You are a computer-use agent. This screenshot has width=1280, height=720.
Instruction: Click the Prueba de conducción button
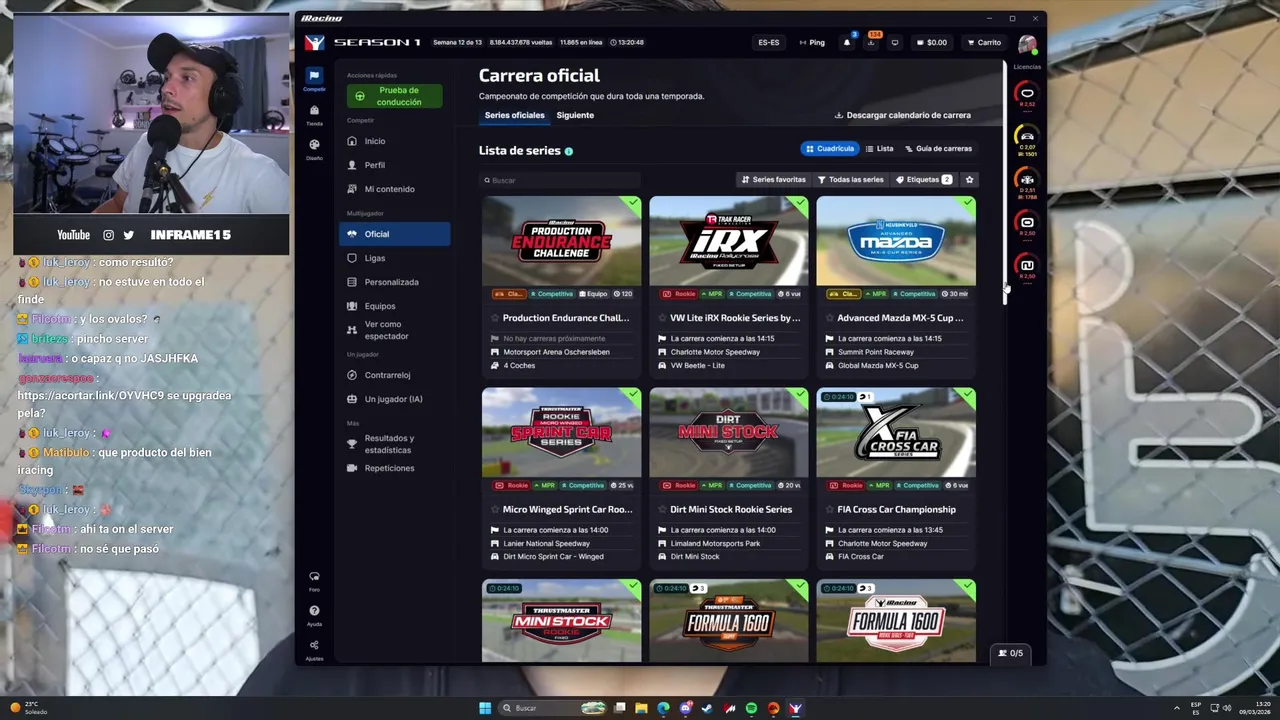tap(394, 96)
